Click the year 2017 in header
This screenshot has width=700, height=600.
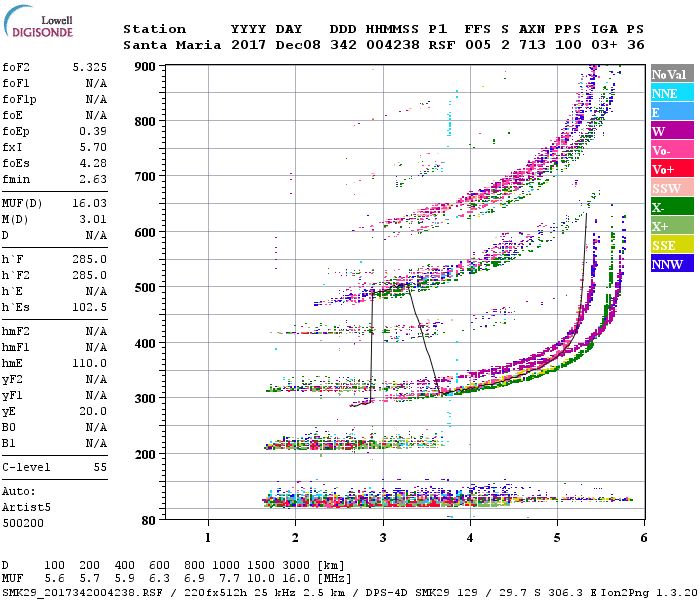pos(248,45)
